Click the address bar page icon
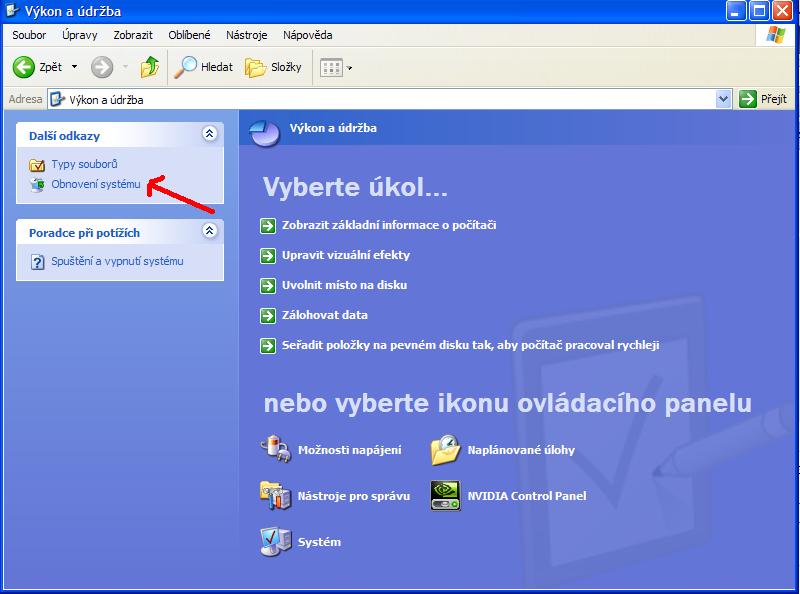Screen dimensions: 800x594 tap(58, 99)
